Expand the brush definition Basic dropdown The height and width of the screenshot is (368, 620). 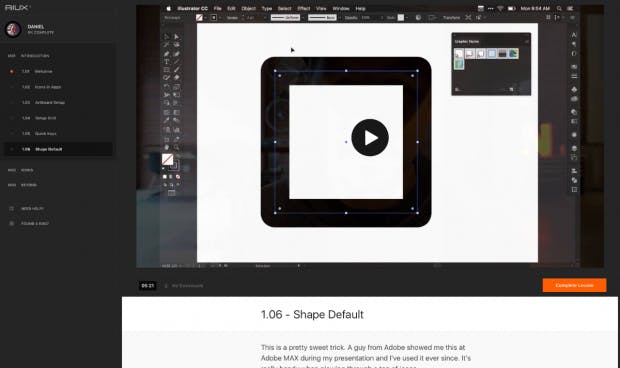[x=322, y=18]
